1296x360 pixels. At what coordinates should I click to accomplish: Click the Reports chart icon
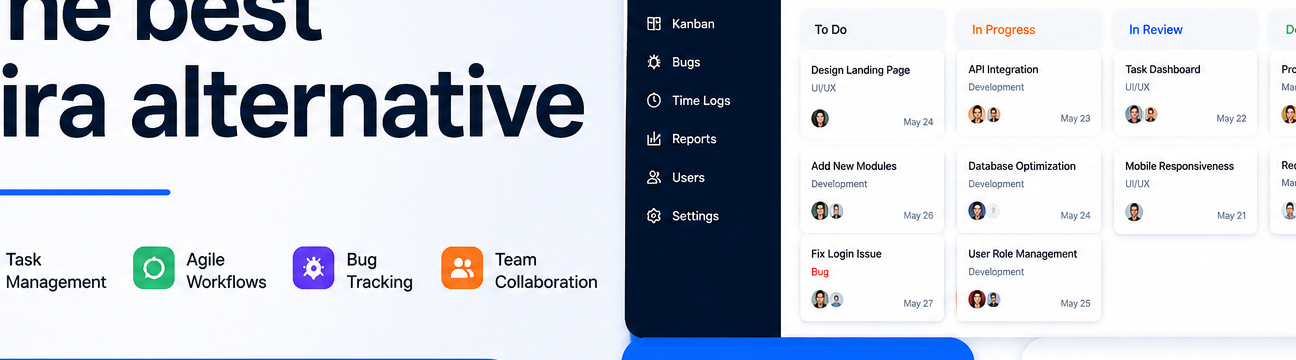[x=654, y=139]
